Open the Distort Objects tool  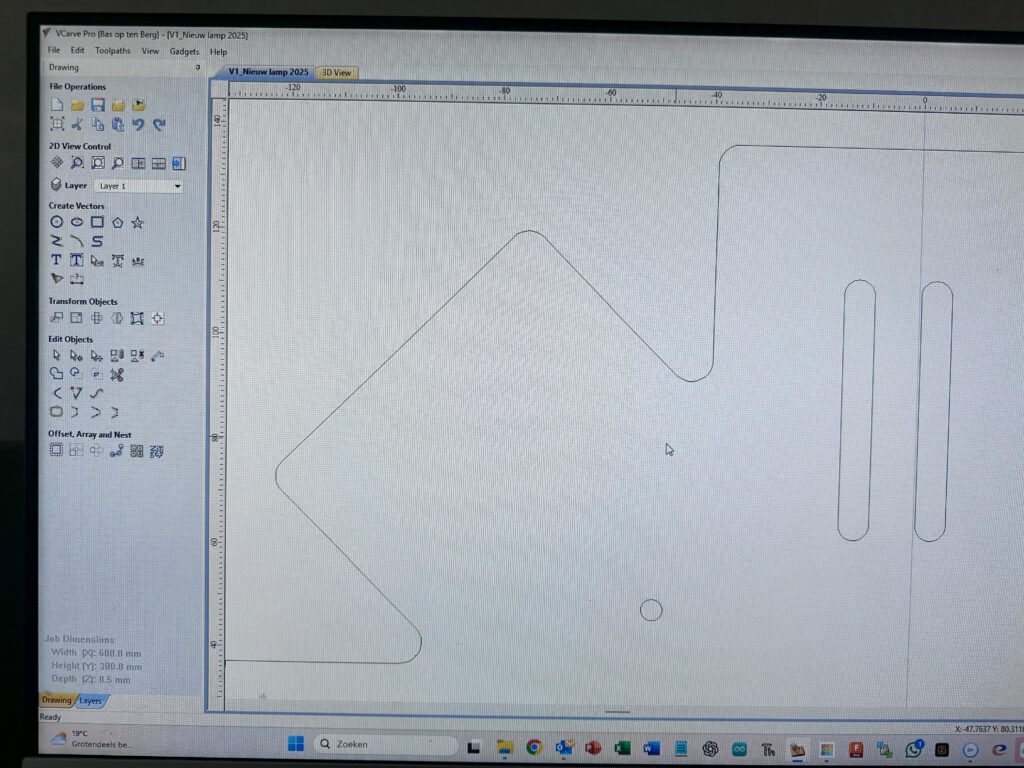(137, 318)
